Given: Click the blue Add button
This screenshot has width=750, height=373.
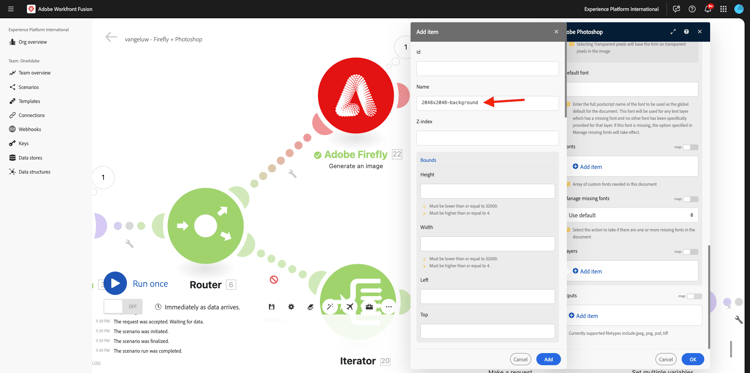Looking at the screenshot, I should 548,359.
